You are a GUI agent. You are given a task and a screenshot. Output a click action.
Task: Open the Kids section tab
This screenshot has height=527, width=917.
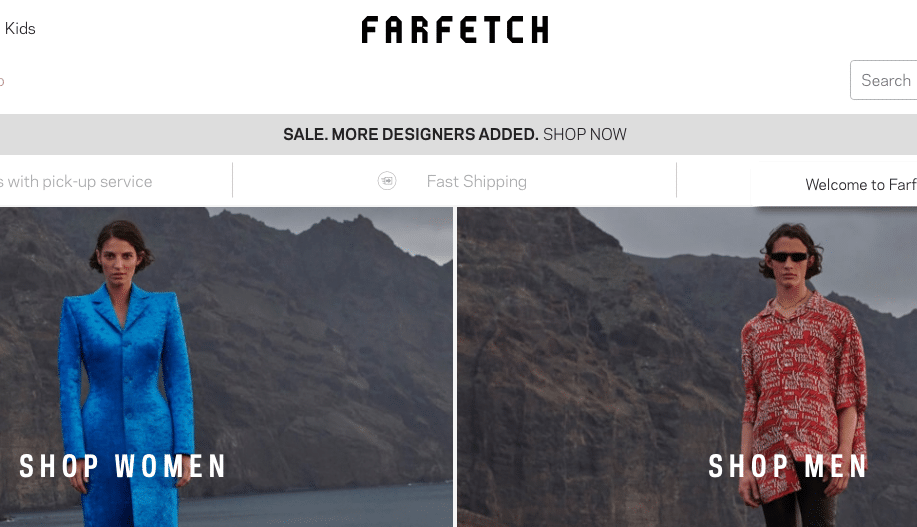tap(20, 28)
